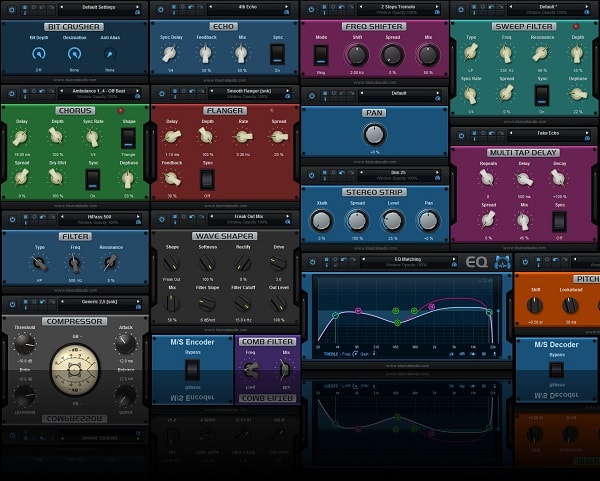This screenshot has height=481, width=600.
Task: Click the website link under Echo
Action: click(x=225, y=80)
